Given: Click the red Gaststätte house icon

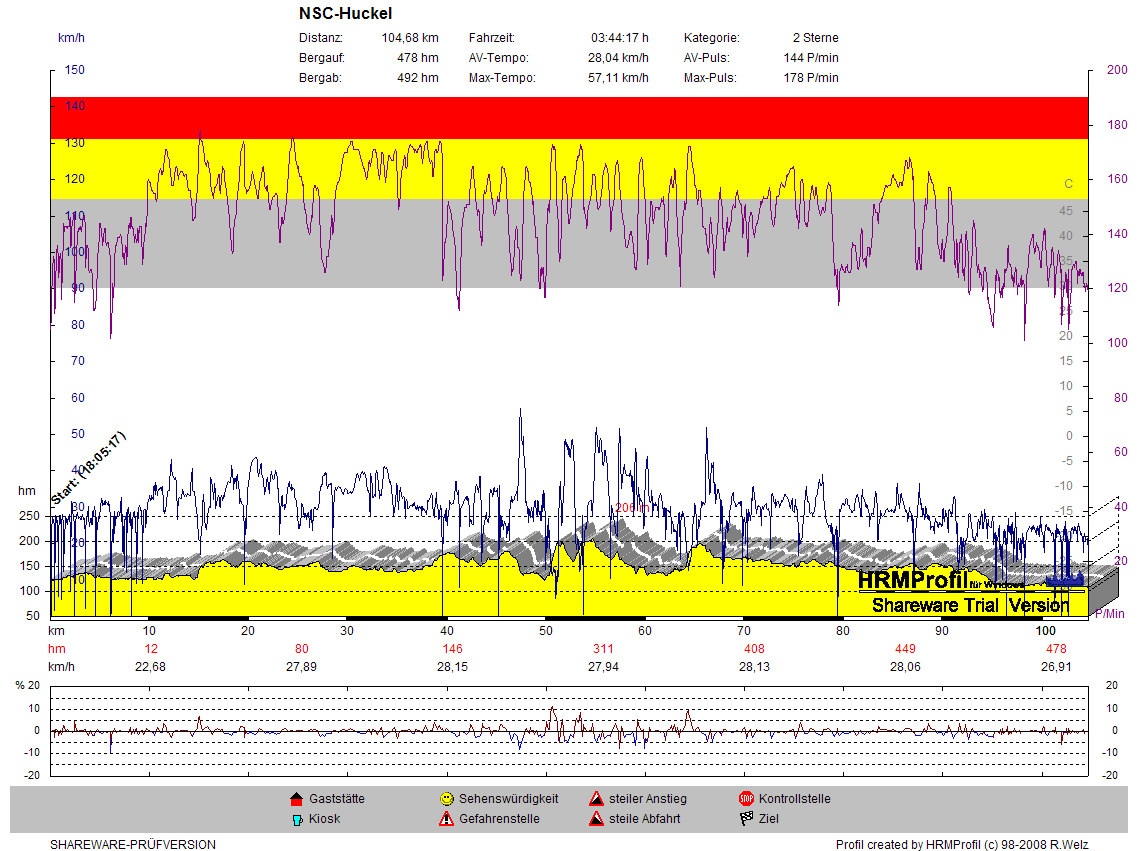Looking at the screenshot, I should [296, 799].
